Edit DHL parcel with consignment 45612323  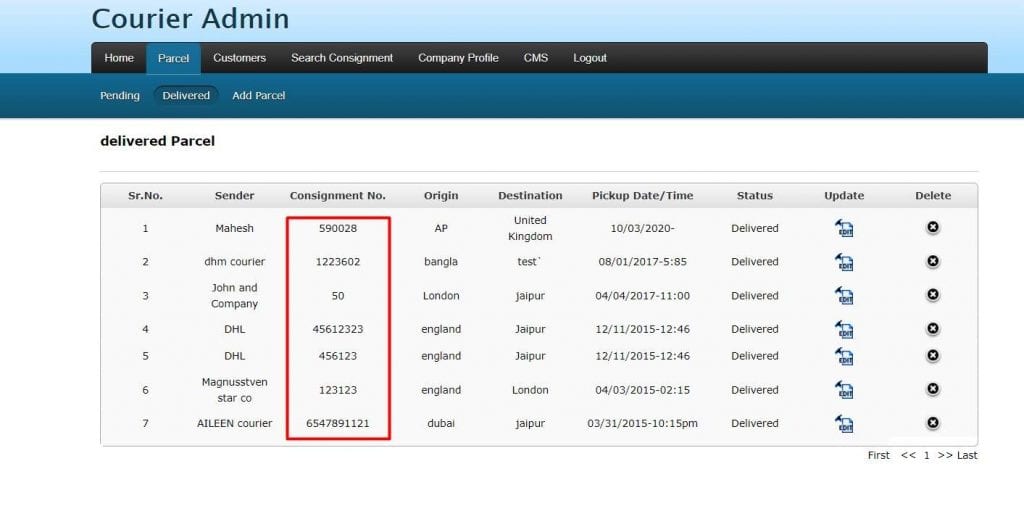click(x=844, y=329)
